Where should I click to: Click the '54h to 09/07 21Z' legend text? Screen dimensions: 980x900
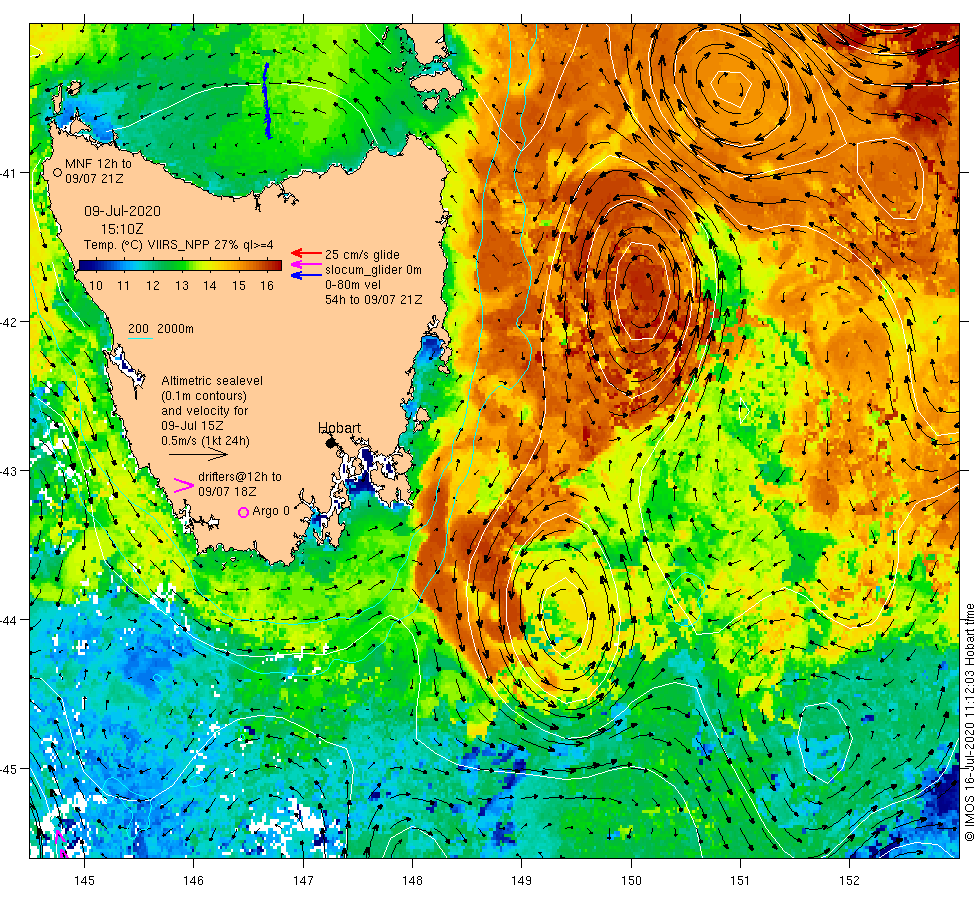[373, 299]
